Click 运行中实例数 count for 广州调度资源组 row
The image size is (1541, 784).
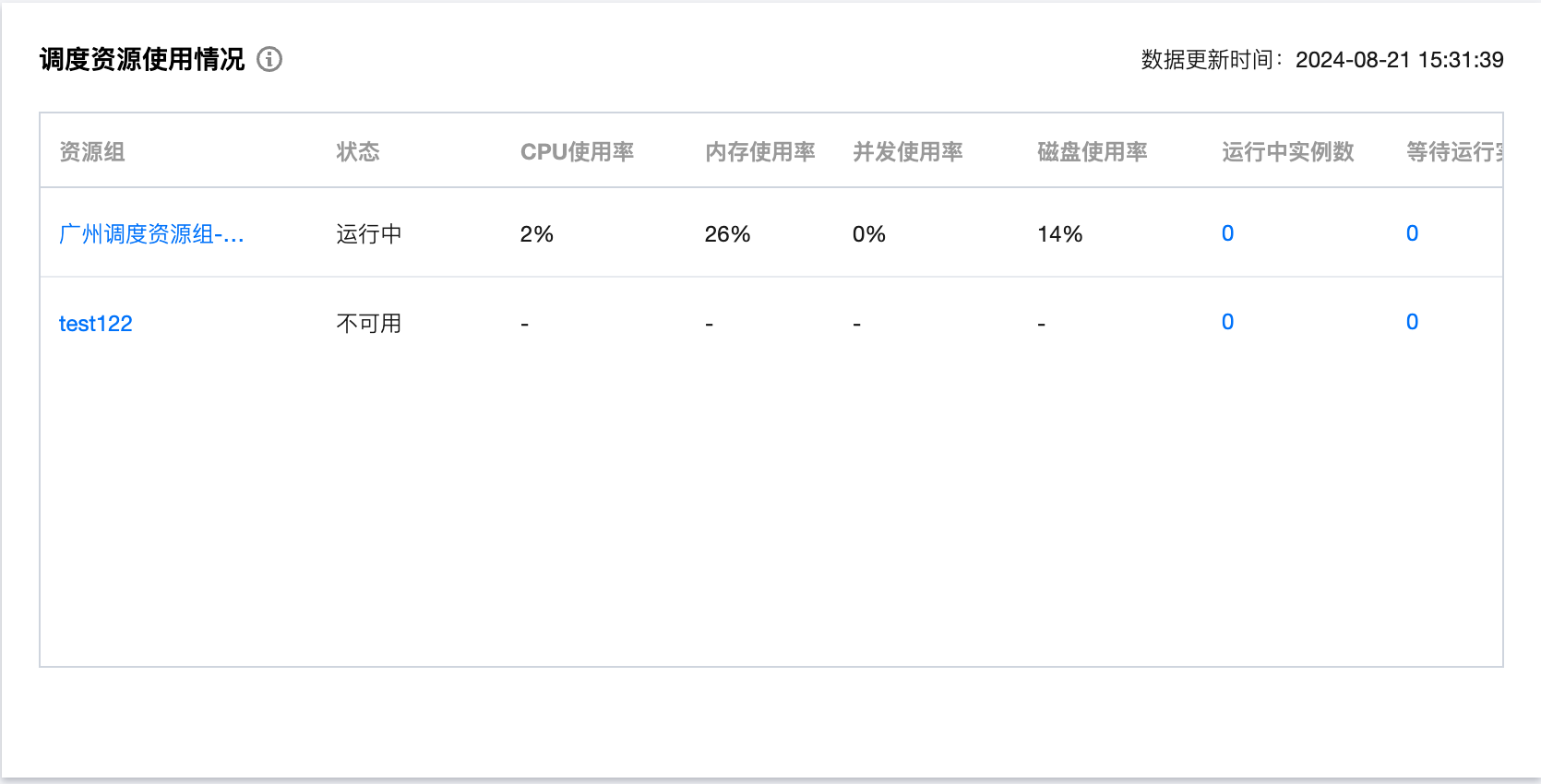click(1227, 233)
